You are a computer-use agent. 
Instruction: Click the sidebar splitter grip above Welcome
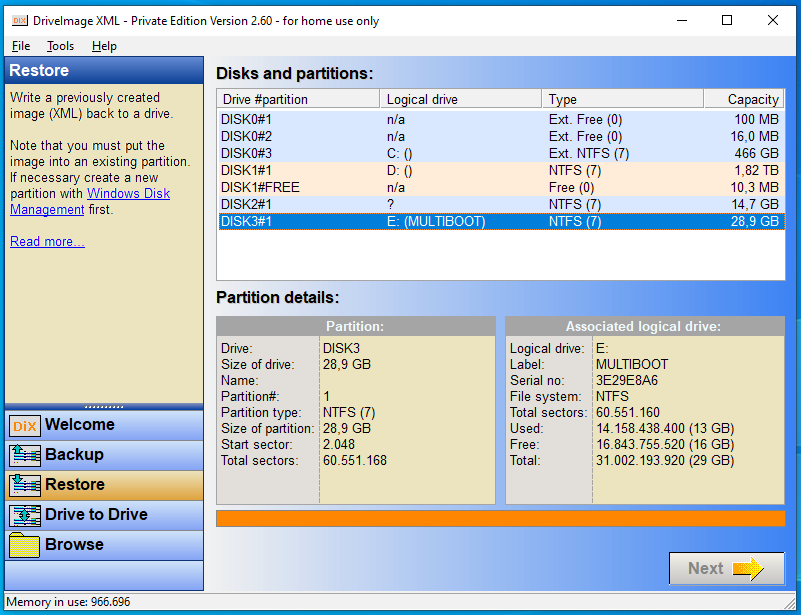[x=104, y=407]
